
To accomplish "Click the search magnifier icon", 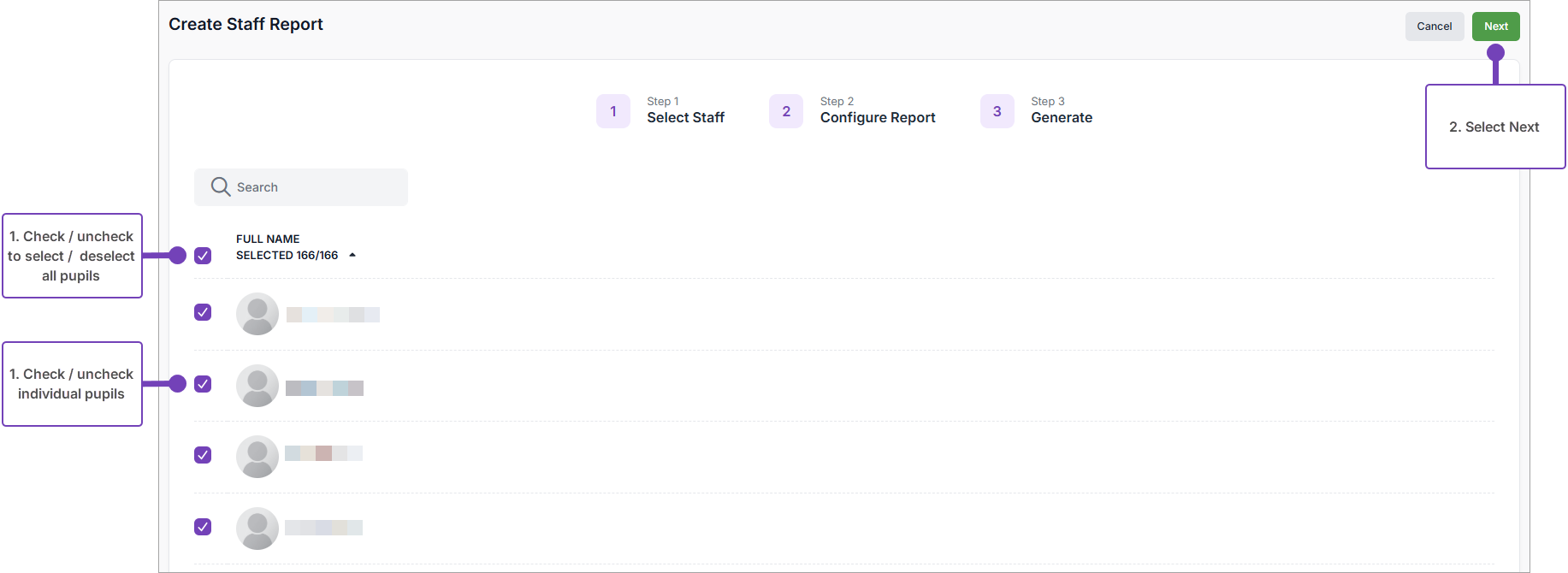I will coord(221,187).
